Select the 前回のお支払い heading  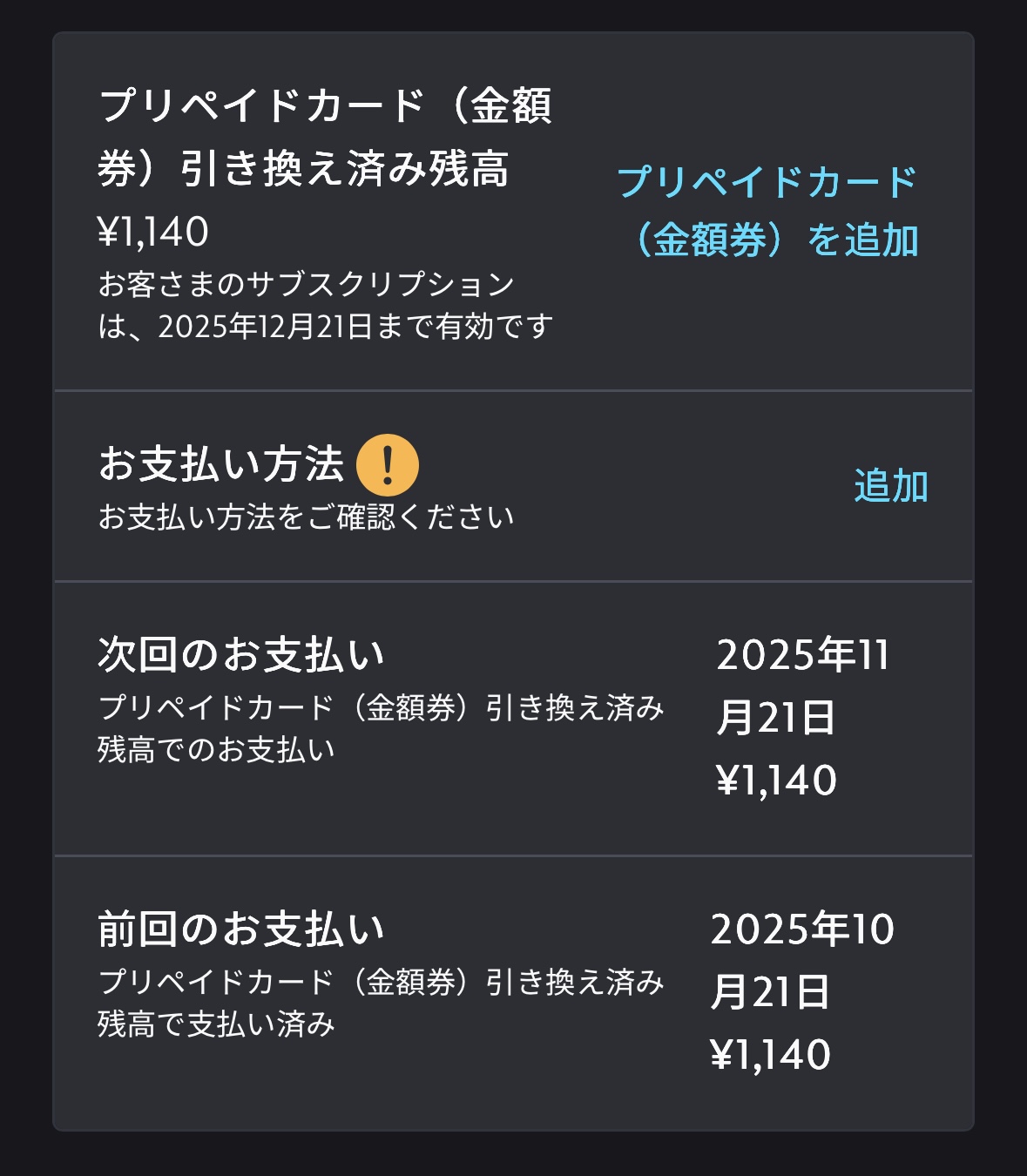(x=241, y=929)
